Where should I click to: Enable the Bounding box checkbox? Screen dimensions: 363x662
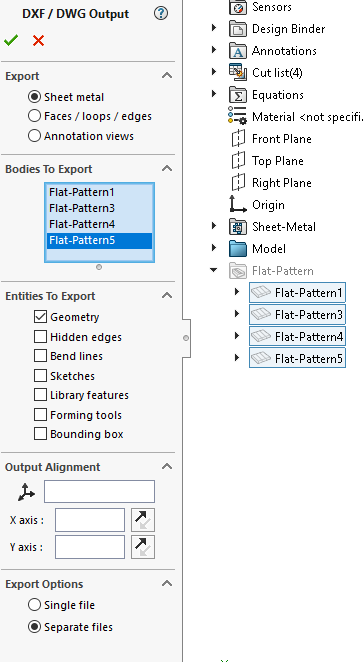click(x=40, y=434)
